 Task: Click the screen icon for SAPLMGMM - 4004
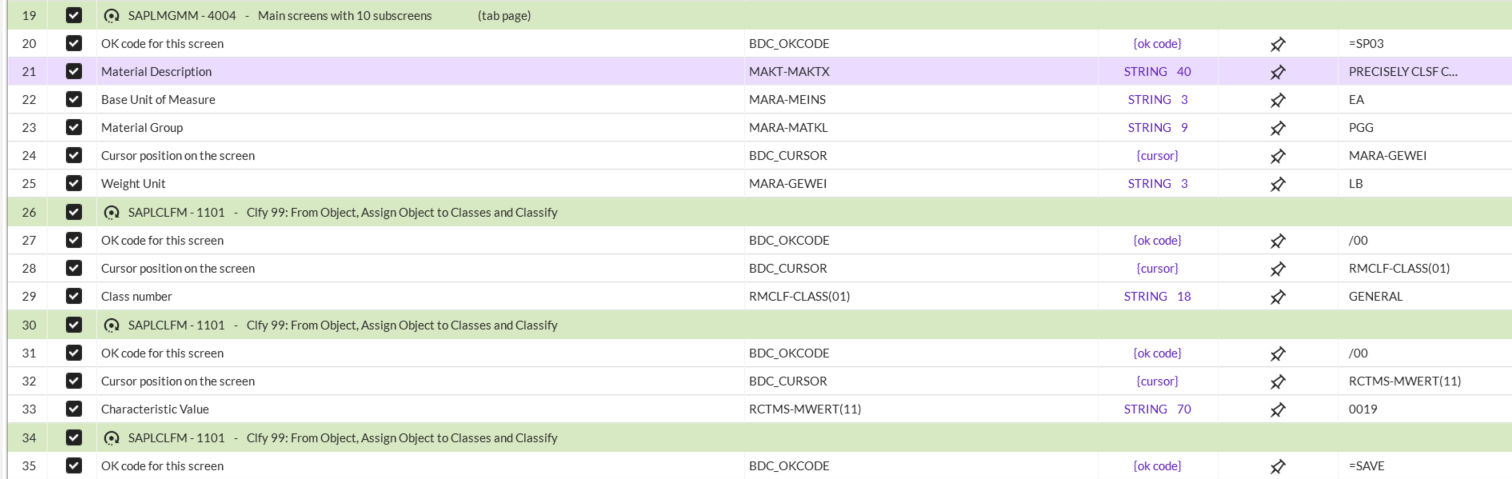[111, 16]
